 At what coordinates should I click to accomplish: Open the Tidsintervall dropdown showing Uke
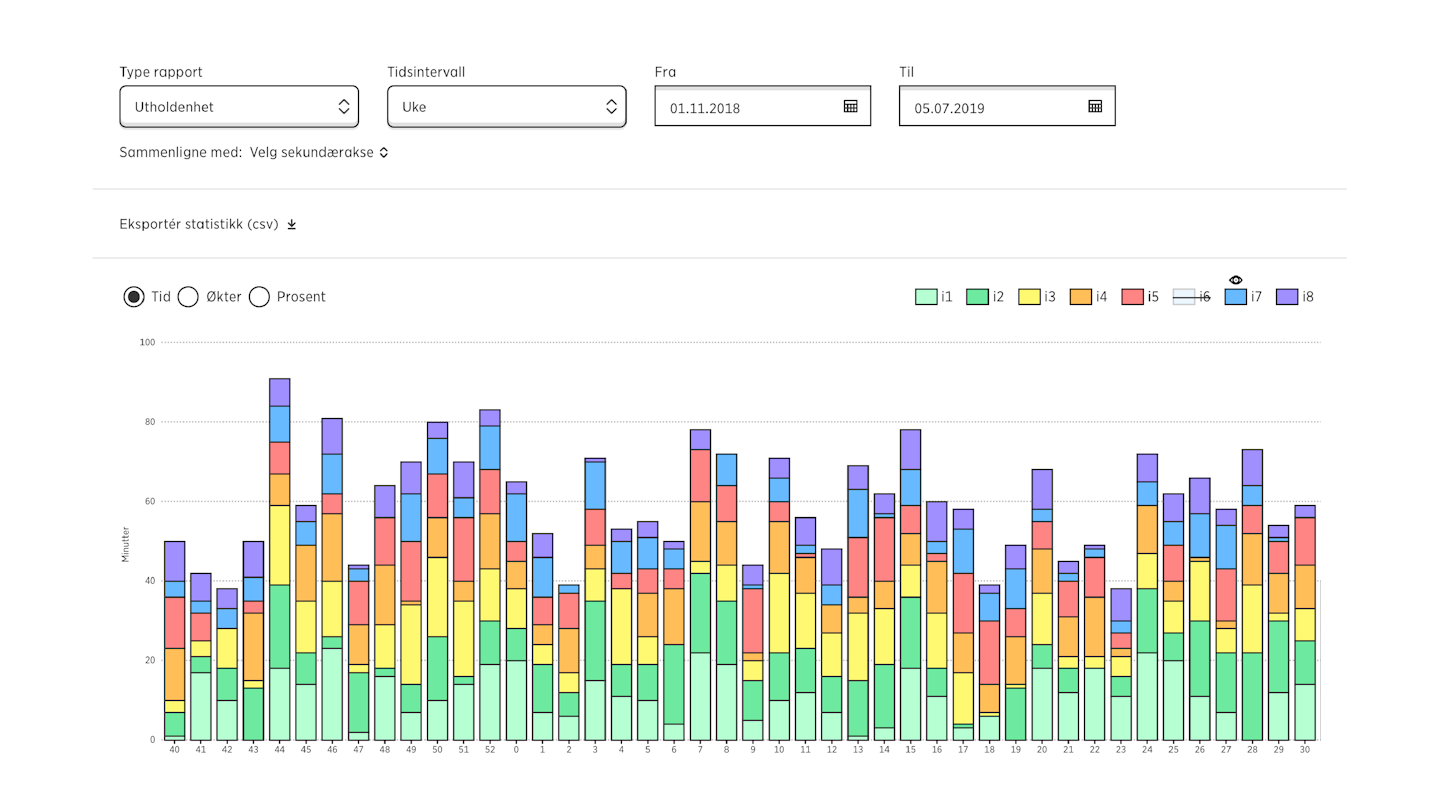507,107
